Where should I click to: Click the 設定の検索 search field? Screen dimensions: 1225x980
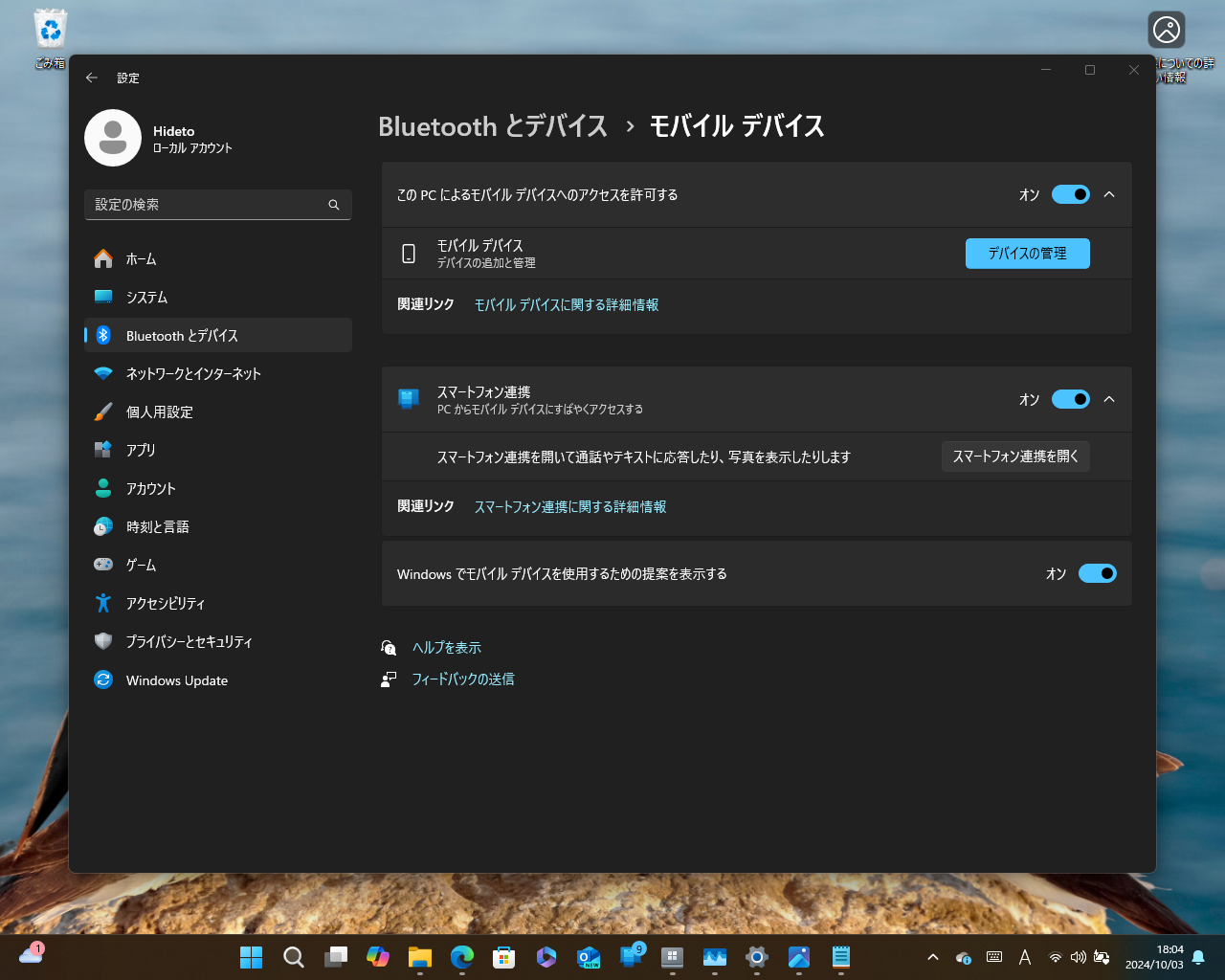click(x=217, y=204)
